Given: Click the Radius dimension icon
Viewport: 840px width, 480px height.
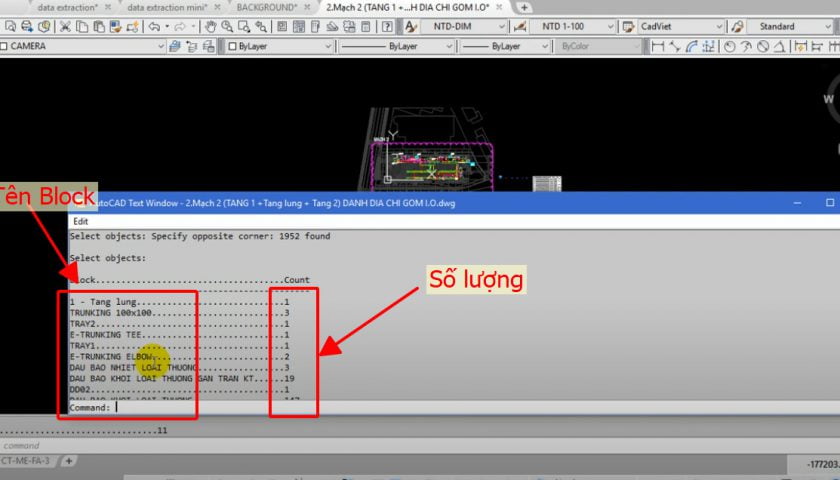Looking at the screenshot, I should point(729,46).
